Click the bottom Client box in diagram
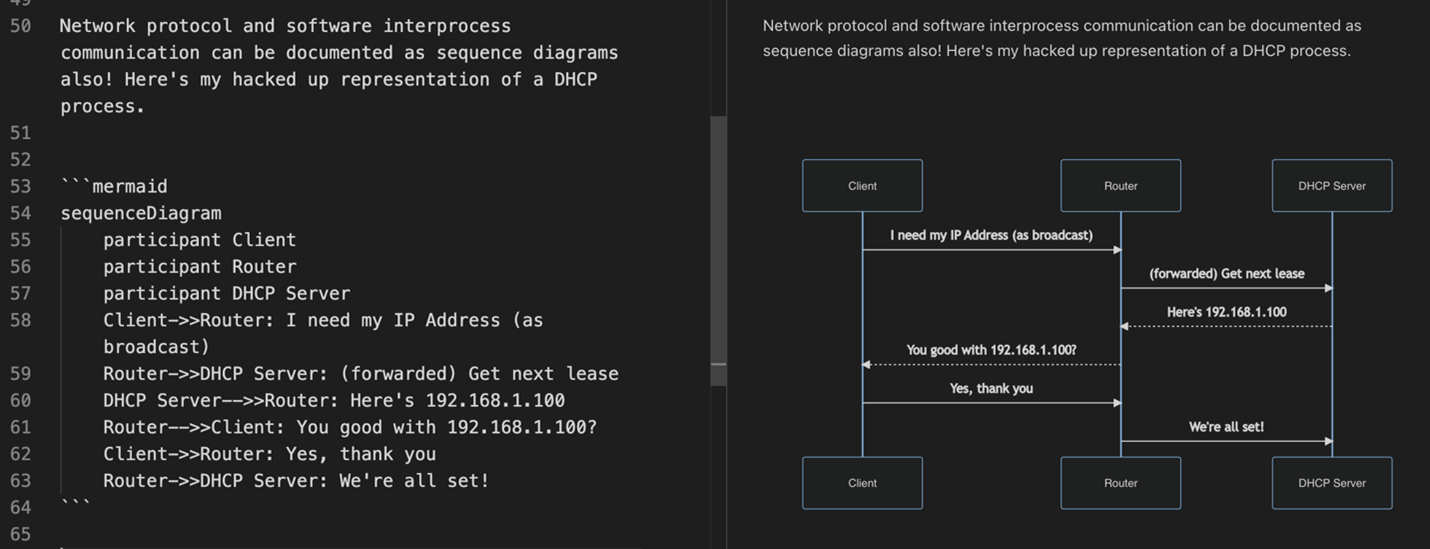The image size is (1430, 549). pyautogui.click(x=862, y=483)
